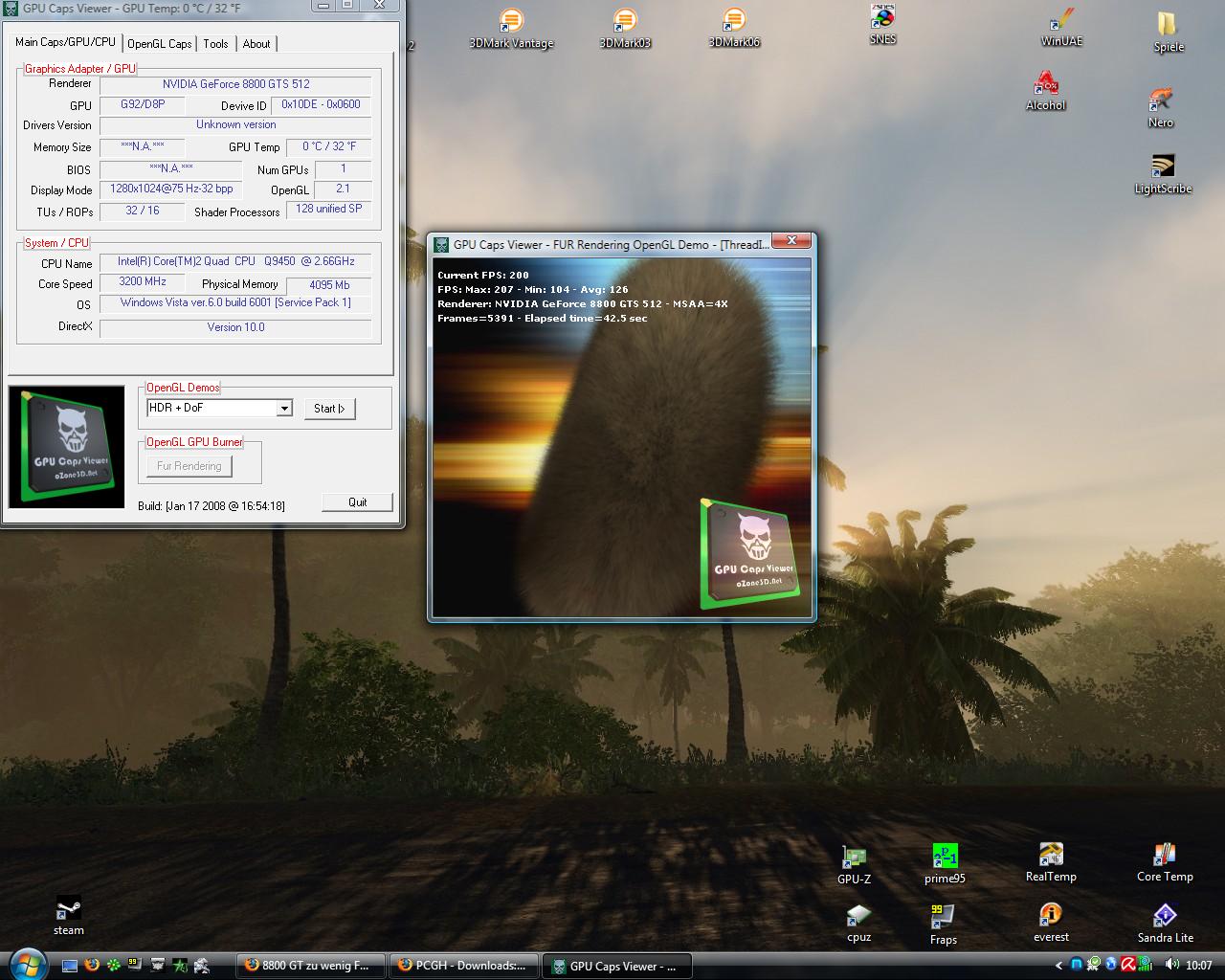The image size is (1225, 980).
Task: Show hidden tray icons arrow
Action: [1058, 966]
